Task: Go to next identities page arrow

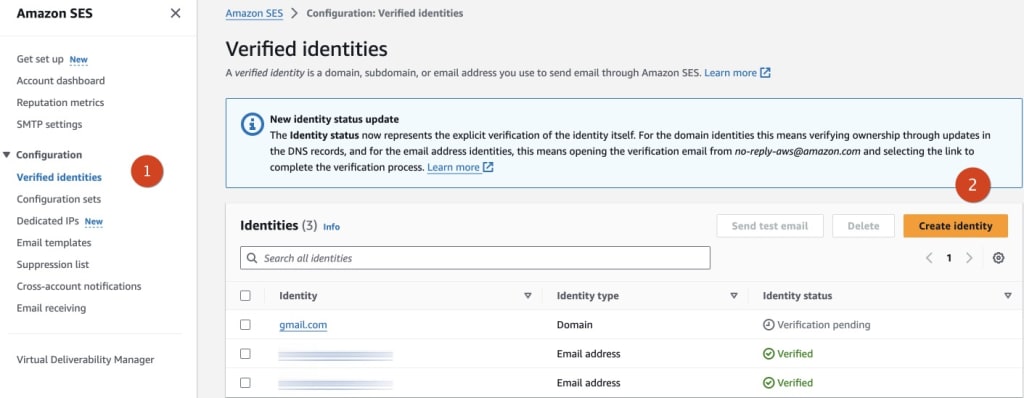Action: [969, 258]
